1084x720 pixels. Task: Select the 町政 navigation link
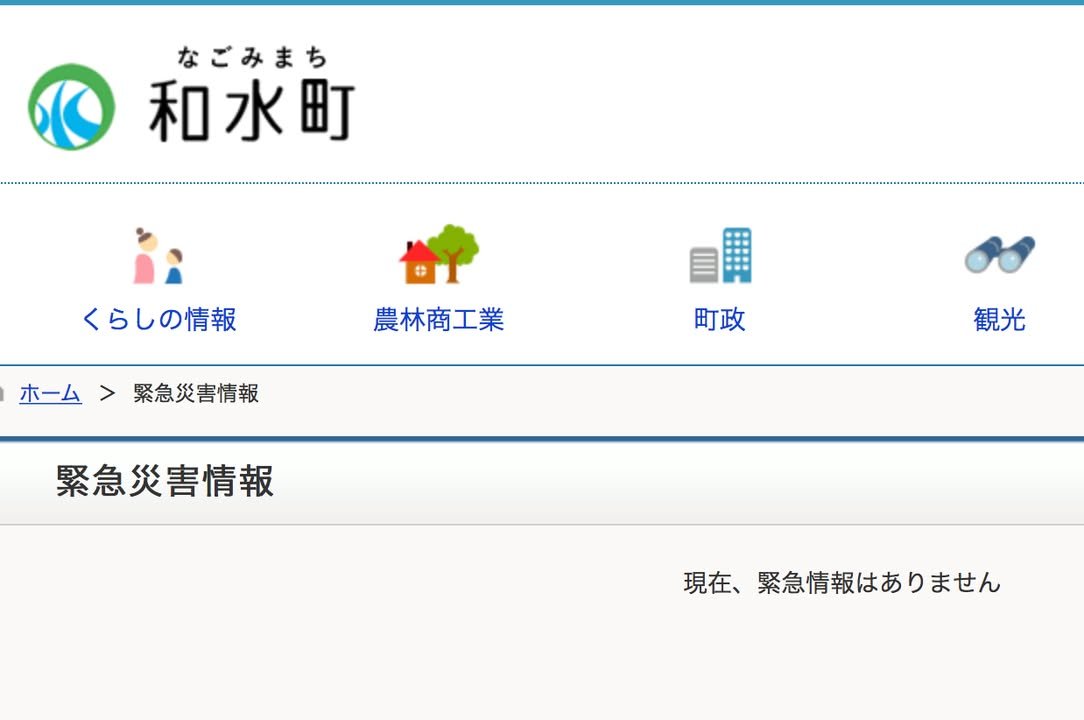click(x=720, y=319)
